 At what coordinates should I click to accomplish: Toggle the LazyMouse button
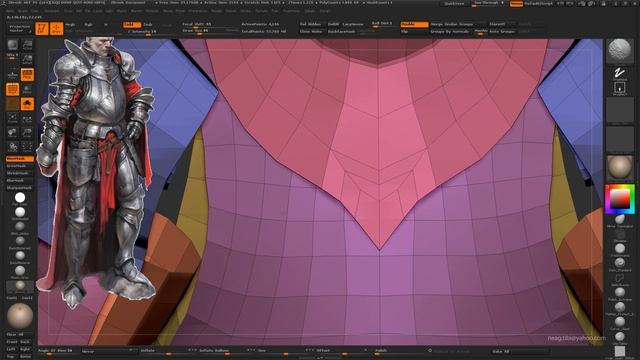click(353, 24)
